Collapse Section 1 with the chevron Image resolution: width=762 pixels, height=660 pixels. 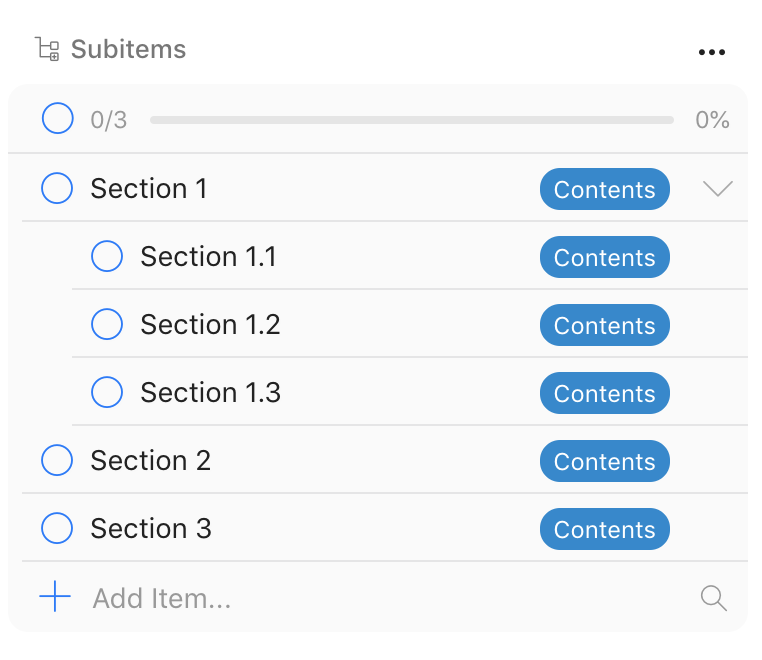click(x=717, y=189)
